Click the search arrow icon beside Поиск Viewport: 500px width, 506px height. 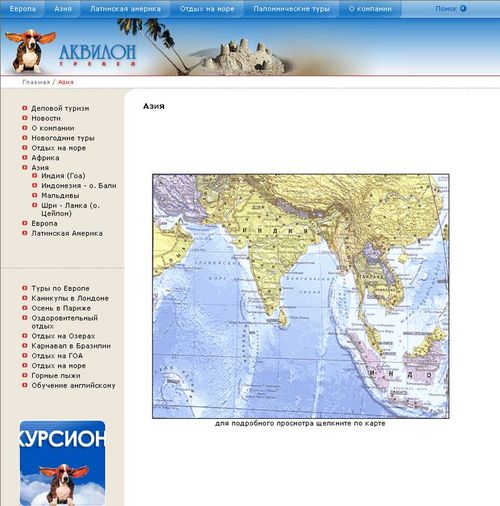point(463,8)
